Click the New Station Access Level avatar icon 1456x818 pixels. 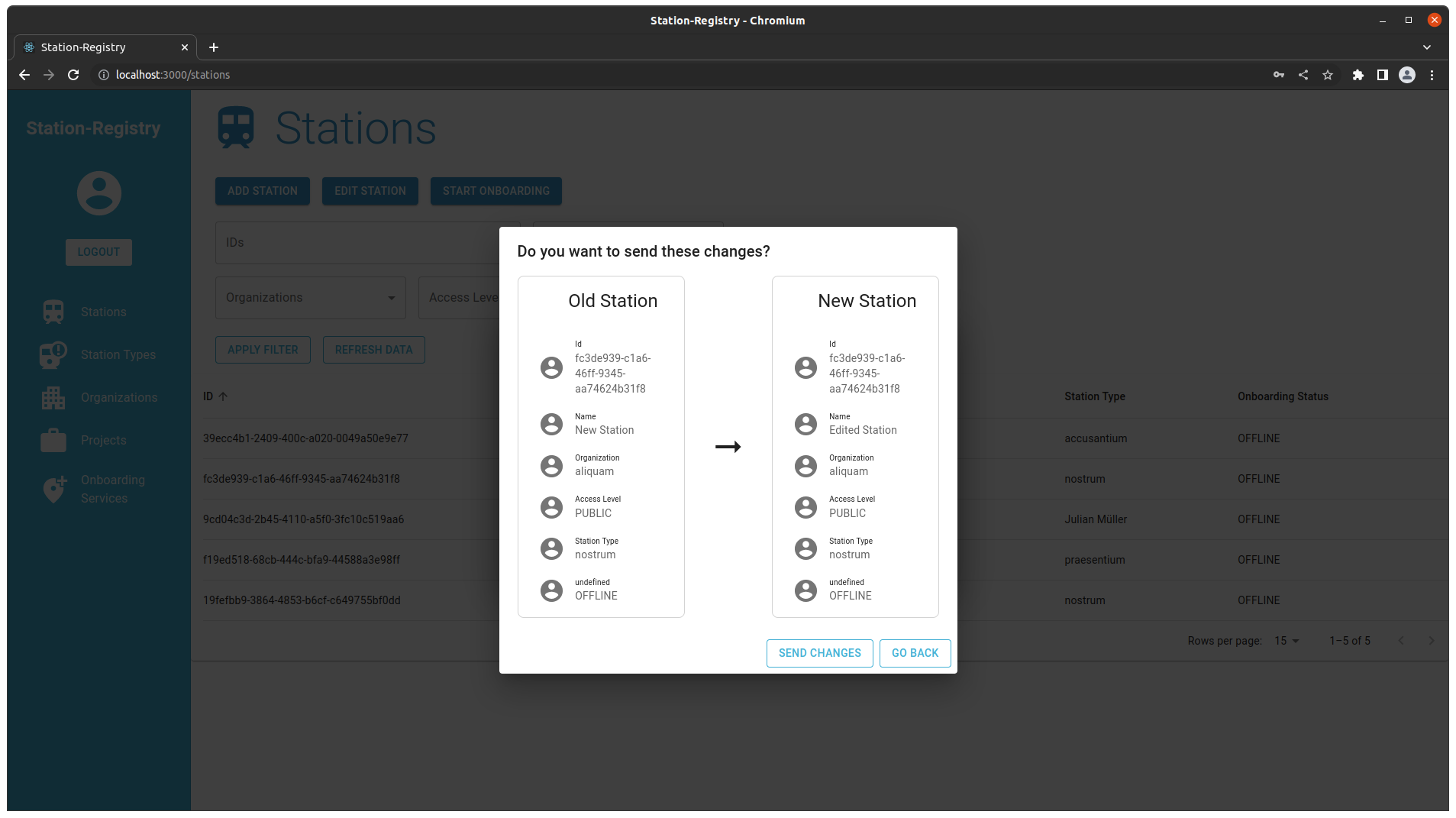pyautogui.click(x=805, y=507)
